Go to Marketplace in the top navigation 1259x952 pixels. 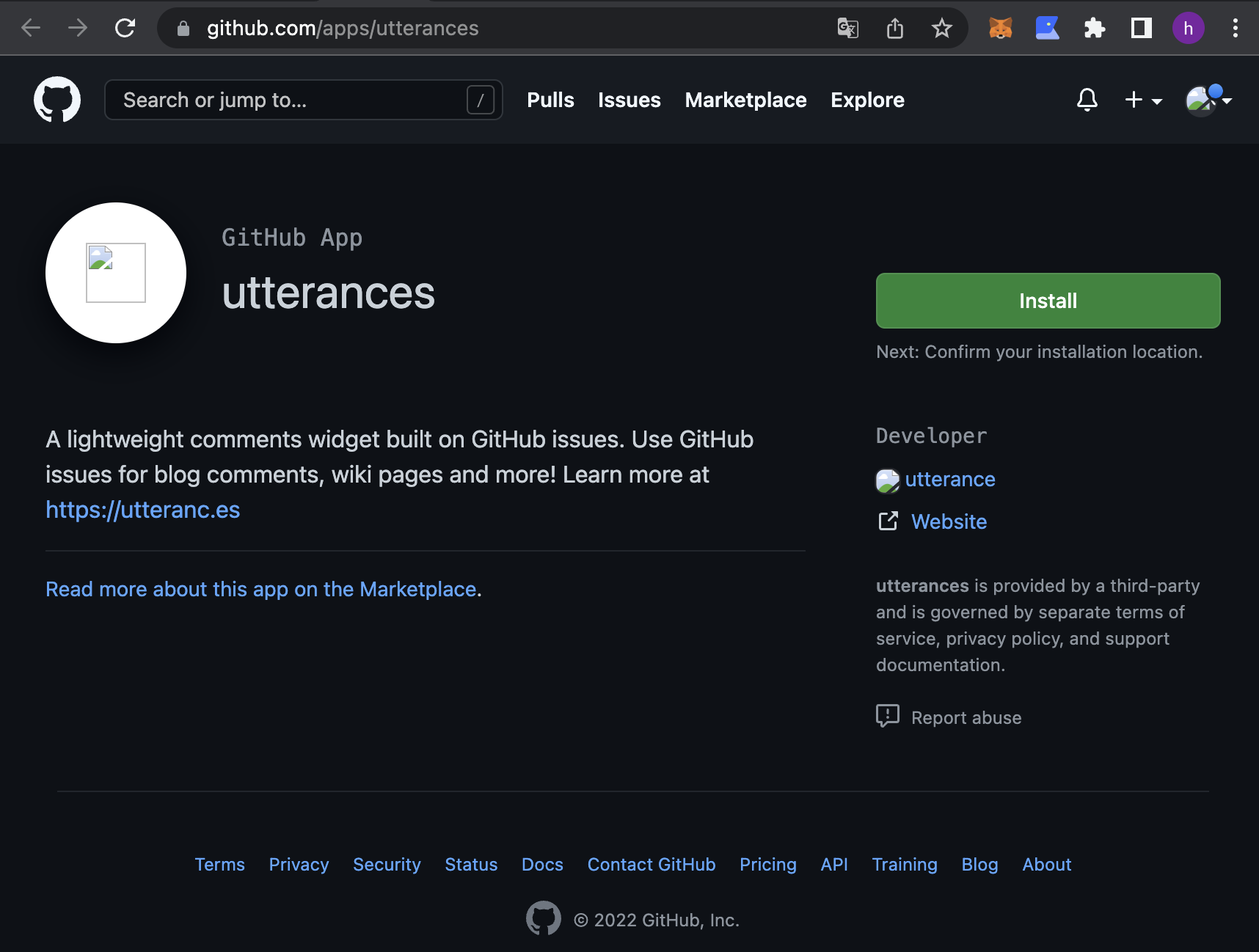tap(745, 100)
